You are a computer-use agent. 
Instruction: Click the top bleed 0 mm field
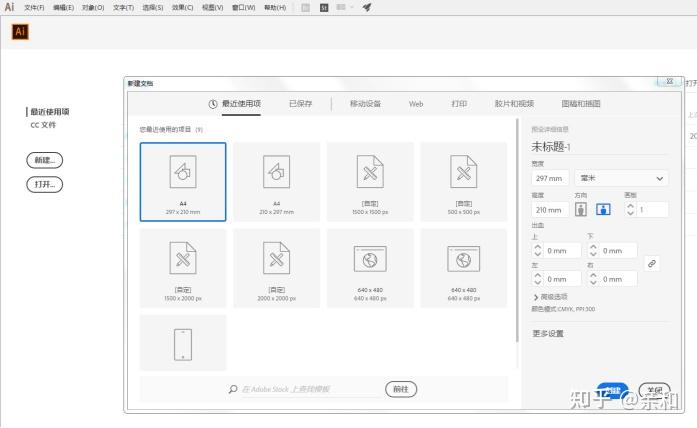coord(562,251)
